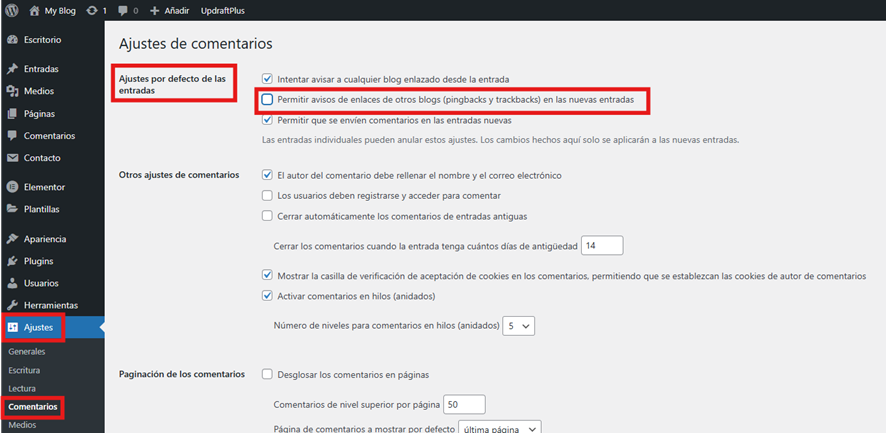Open My Blog in admin bar
886x433 pixels.
click(x=60, y=10)
